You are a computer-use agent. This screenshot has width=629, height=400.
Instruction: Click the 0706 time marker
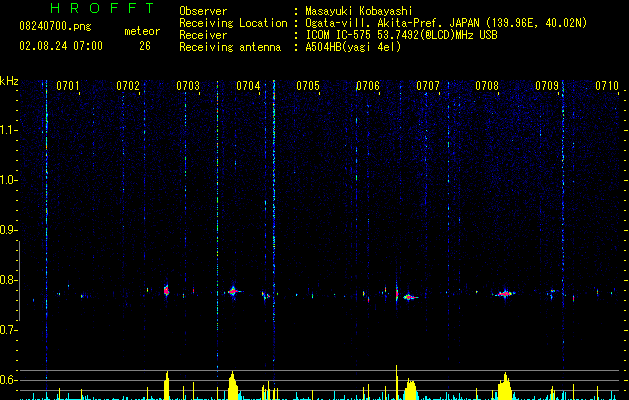368,86
